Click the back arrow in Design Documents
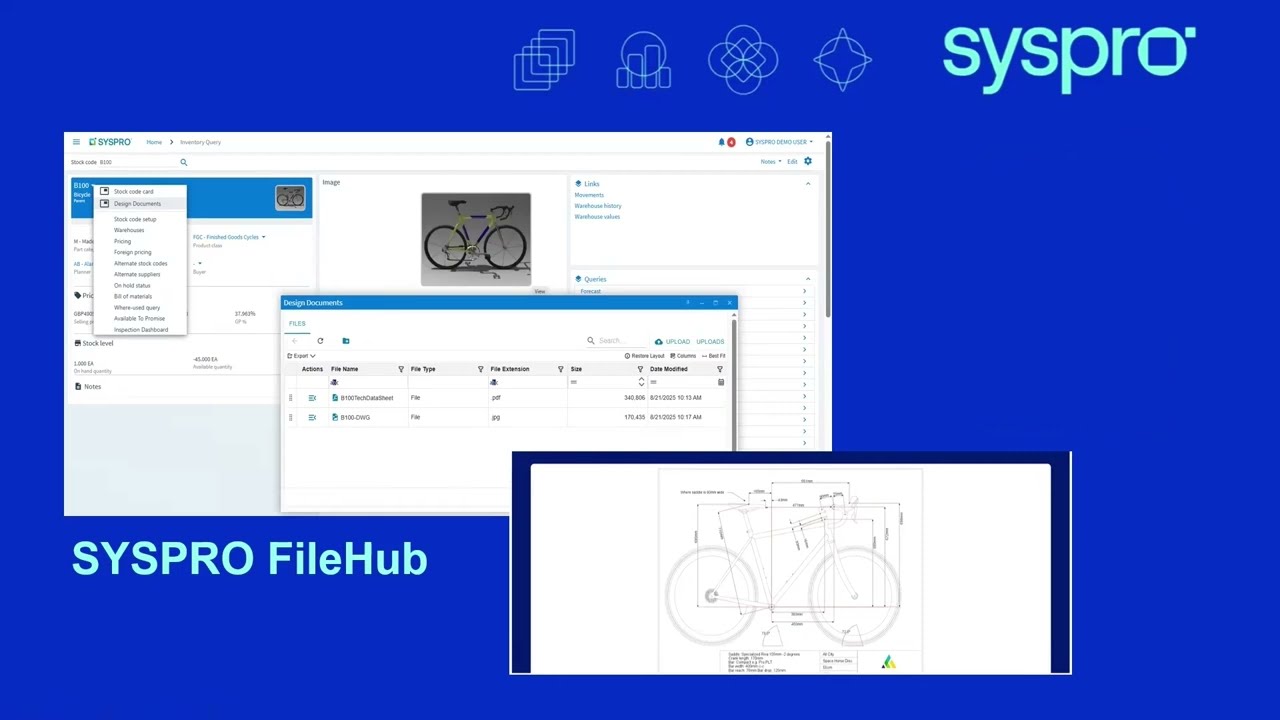1280x720 pixels. 295,341
